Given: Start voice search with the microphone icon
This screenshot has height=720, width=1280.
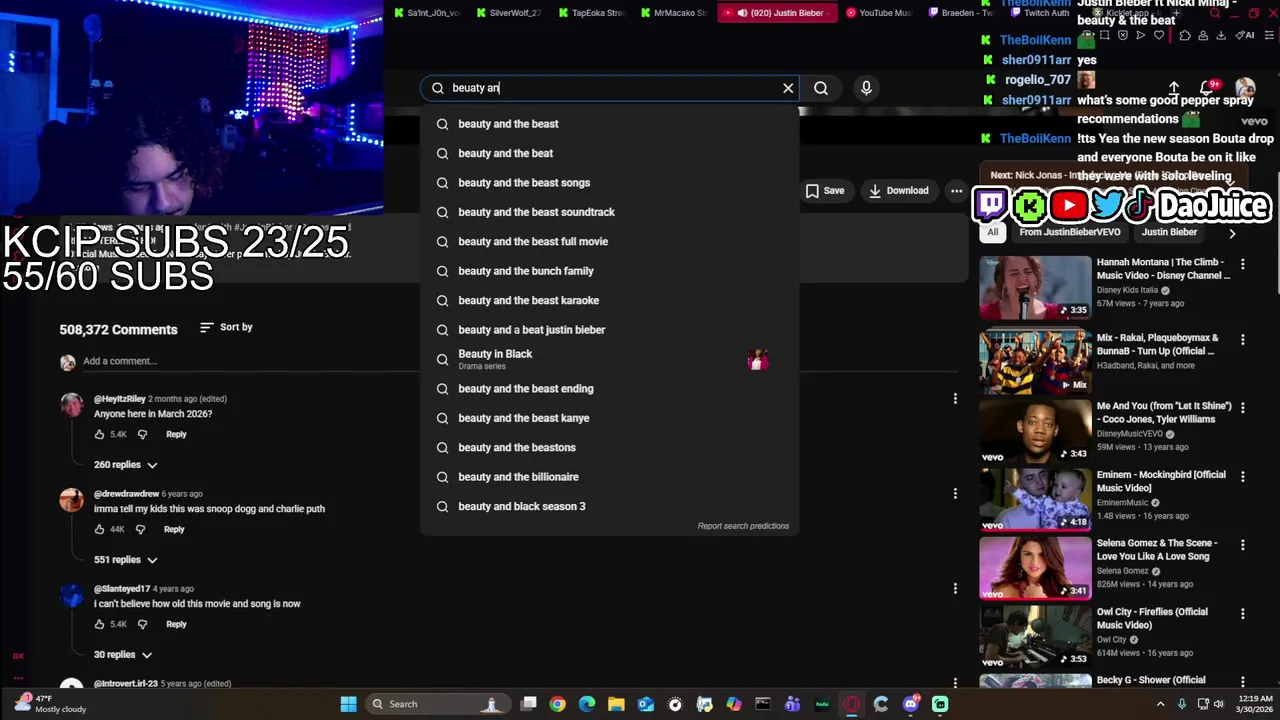Looking at the screenshot, I should click(x=866, y=88).
